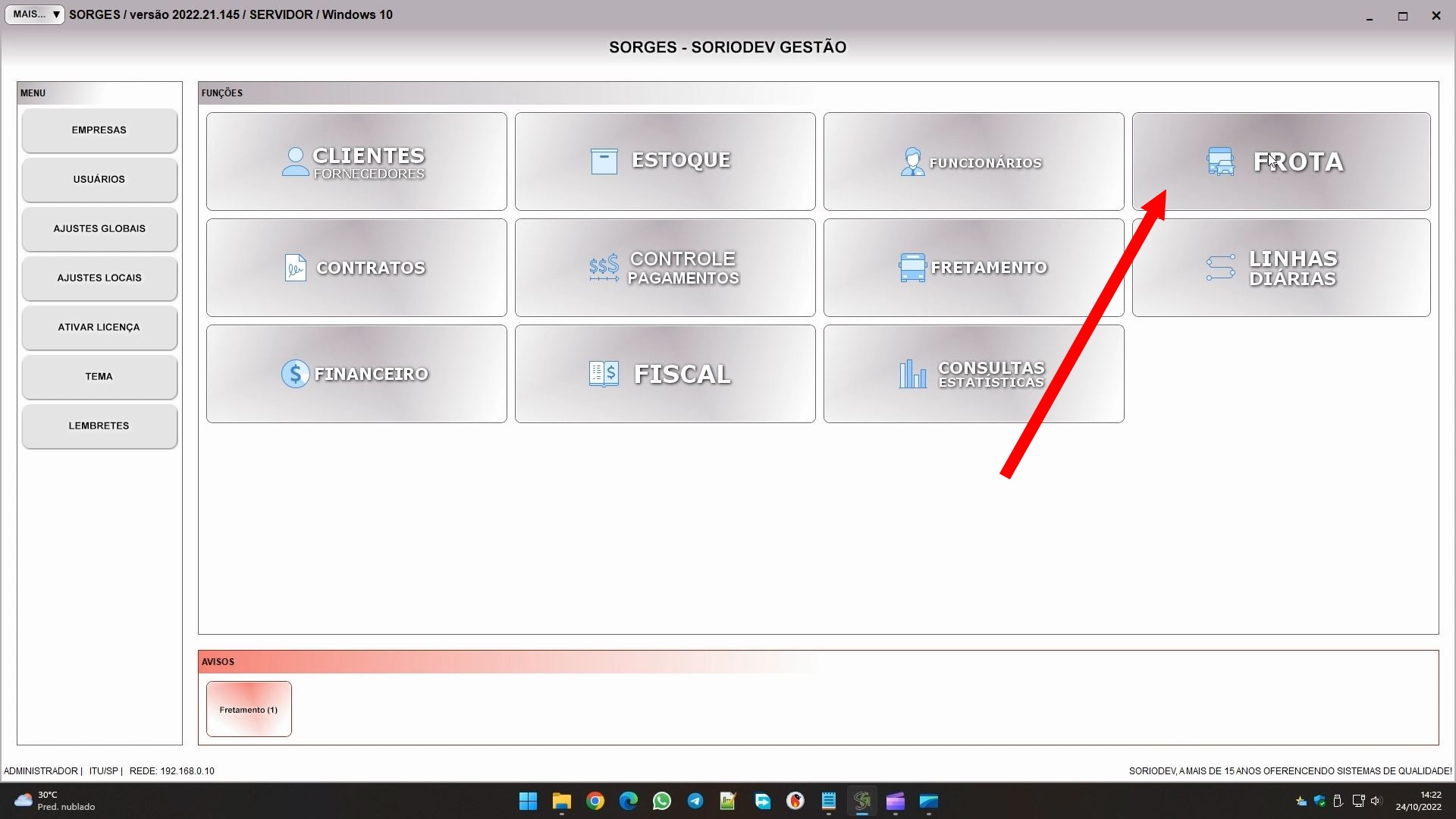The image size is (1456, 819).
Task: Open the TEMA menu button
Action: (x=99, y=377)
